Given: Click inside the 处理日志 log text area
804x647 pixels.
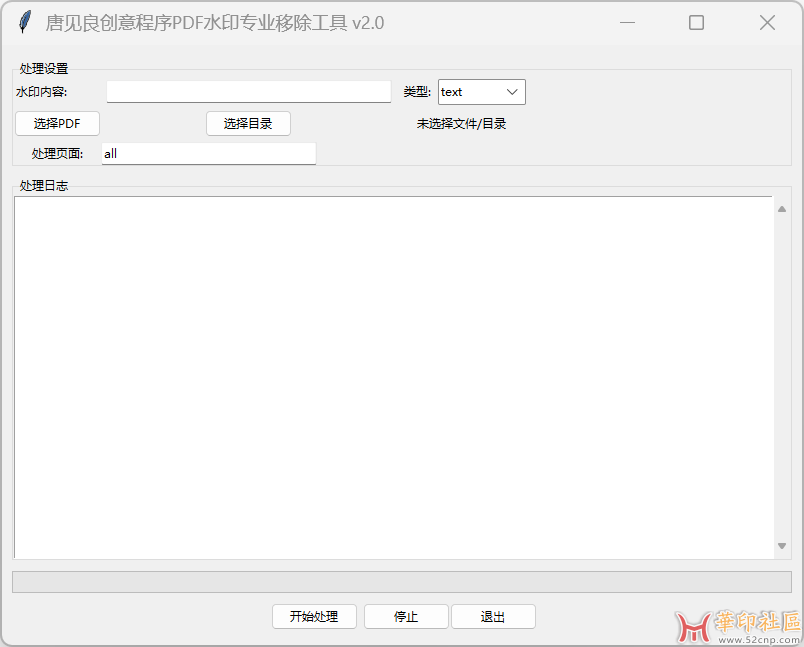Looking at the screenshot, I should point(393,377).
